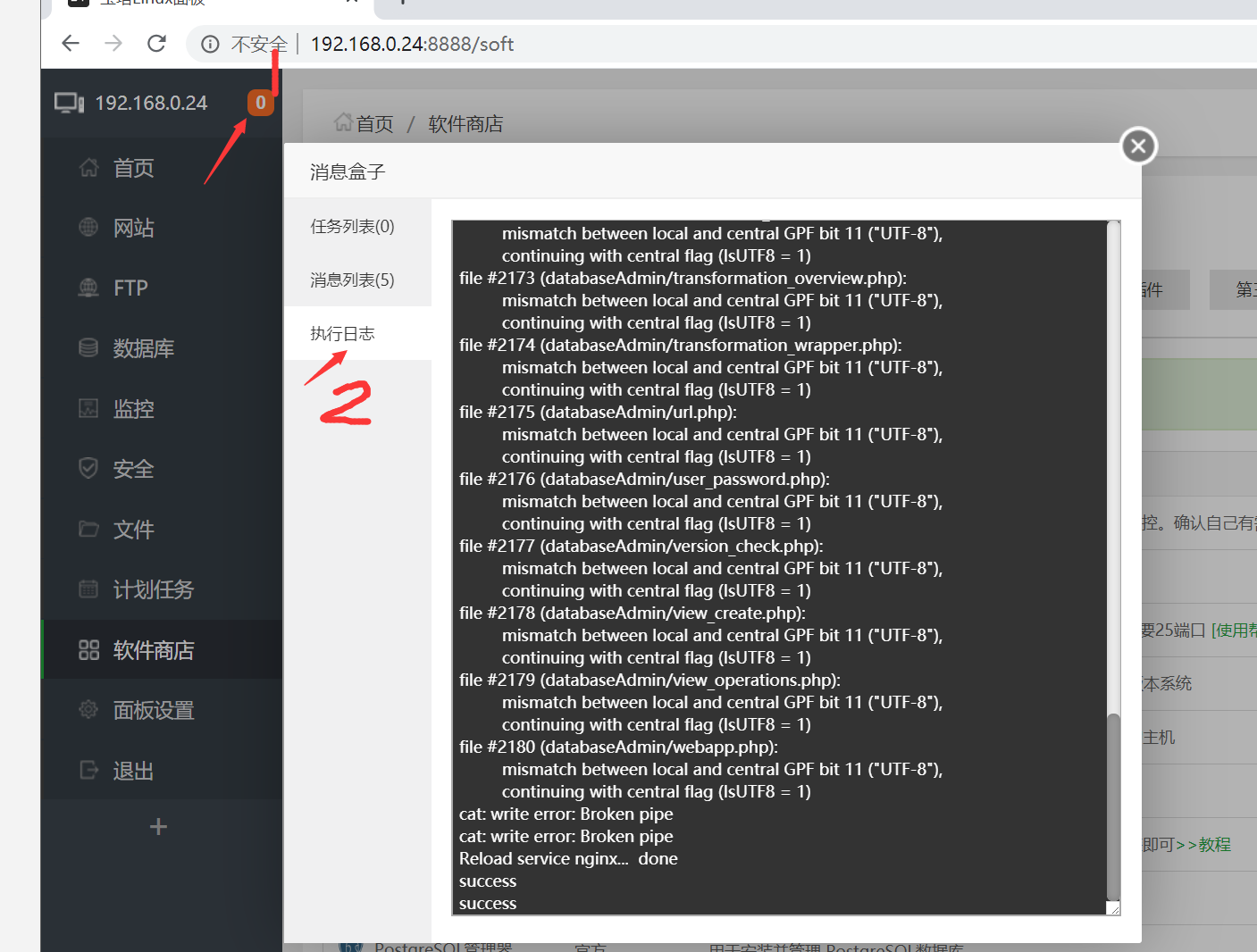Click log line 'file #2175 (databaseAdmin/url.php):'
Image resolution: width=1257 pixels, height=952 pixels.
598,413
